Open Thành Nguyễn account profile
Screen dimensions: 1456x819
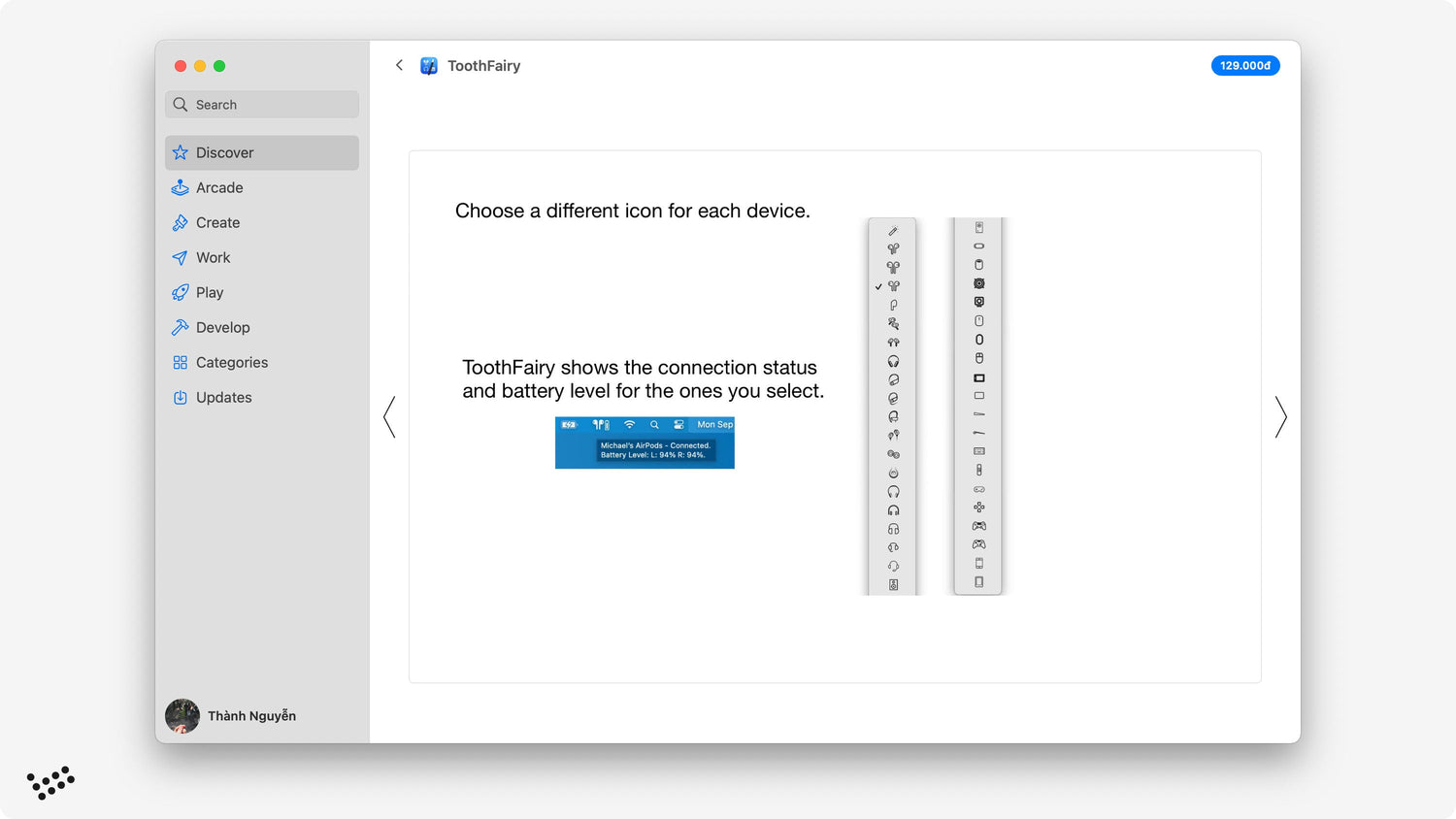click(x=232, y=716)
